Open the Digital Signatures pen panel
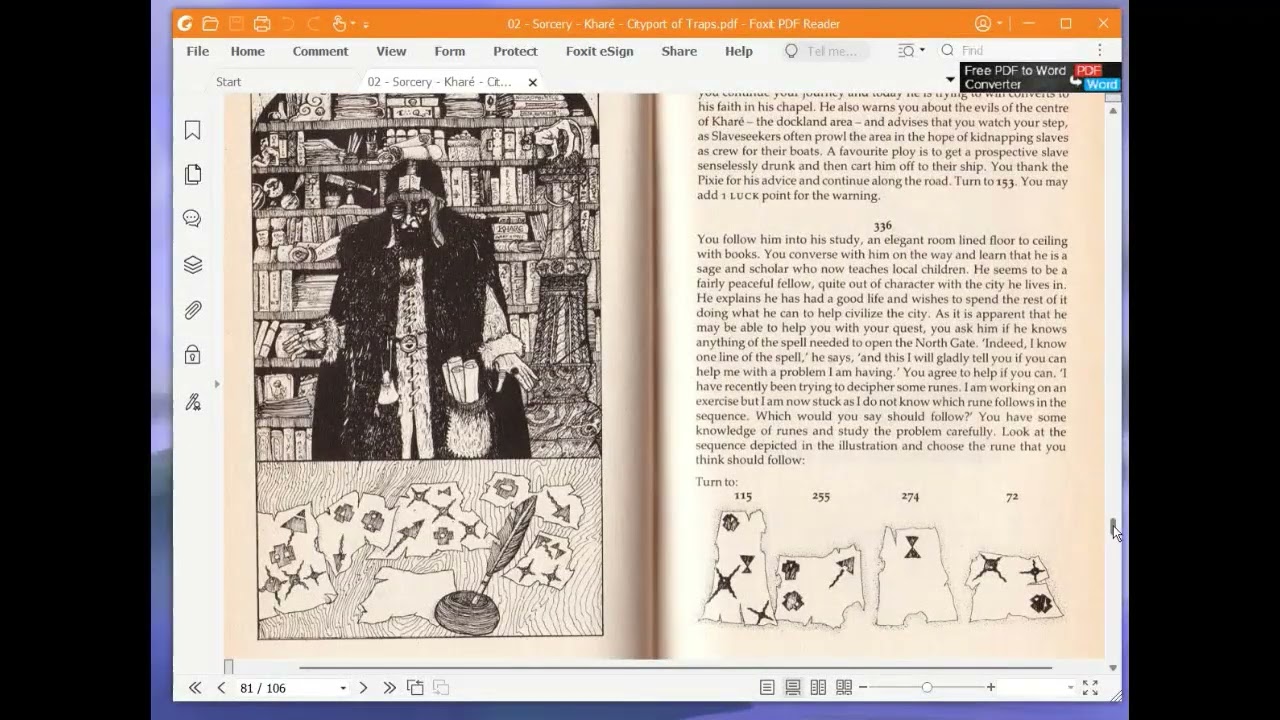Screen dimensions: 1280x720 (x=192, y=402)
